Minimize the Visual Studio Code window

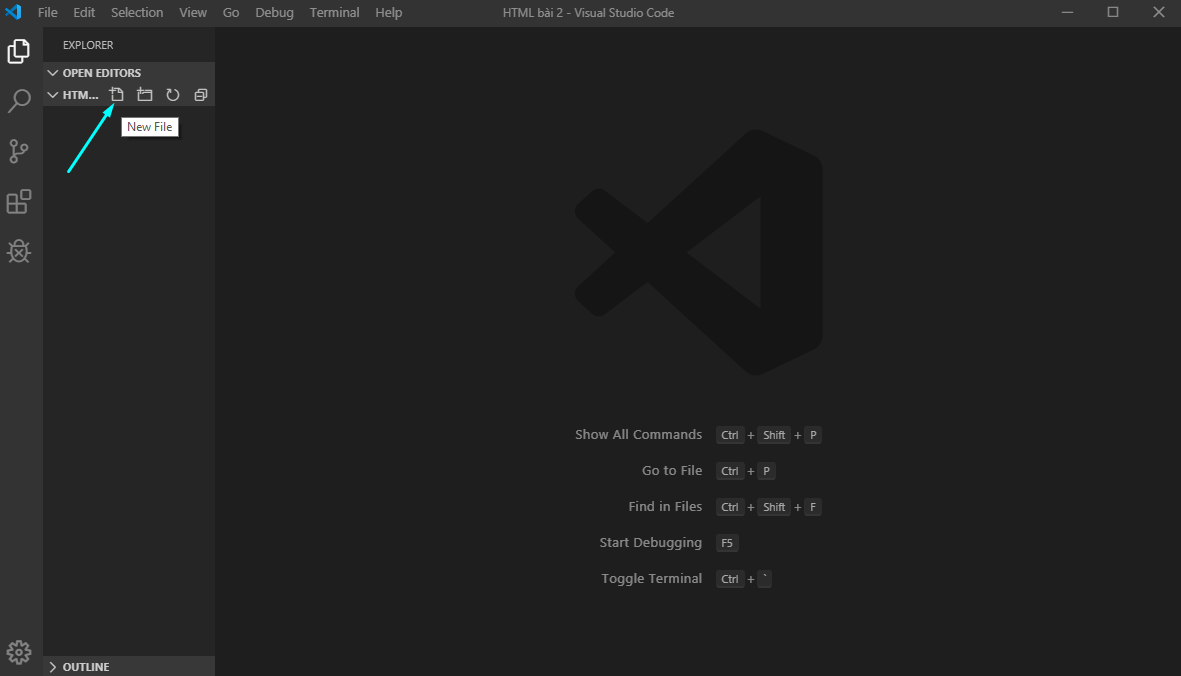[1067, 12]
